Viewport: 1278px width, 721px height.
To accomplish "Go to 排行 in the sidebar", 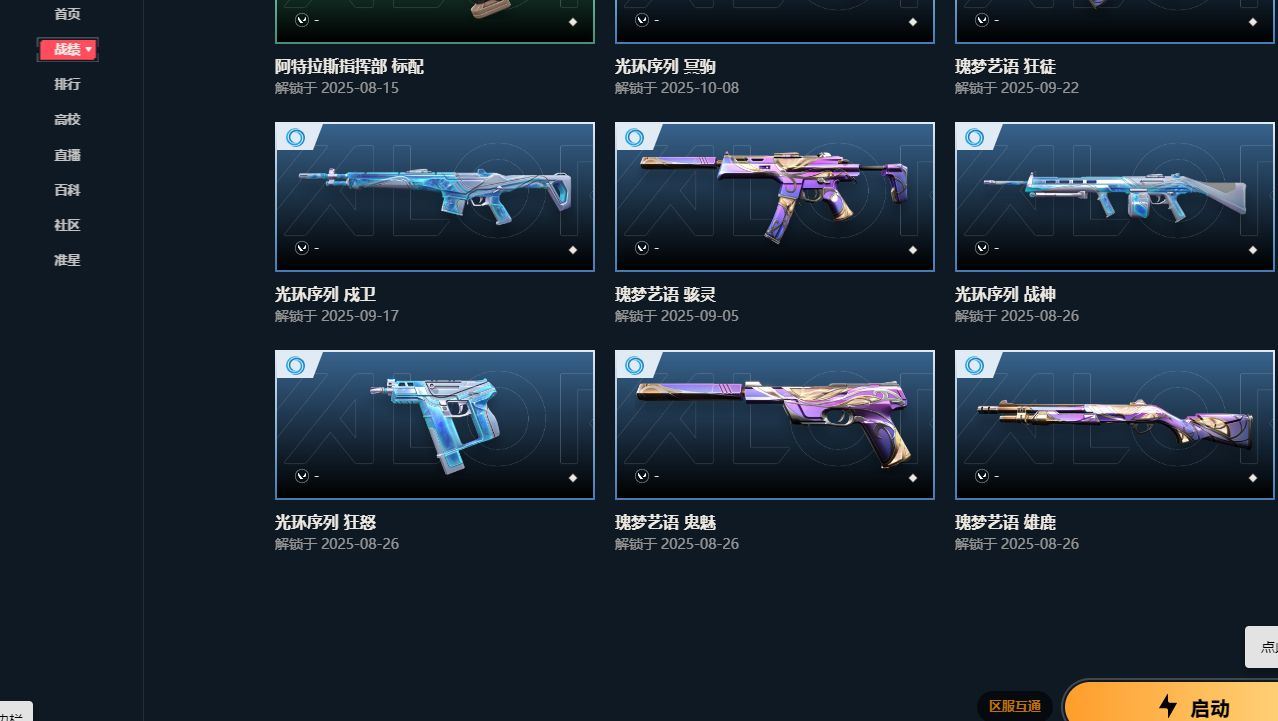I will pyautogui.click(x=67, y=84).
